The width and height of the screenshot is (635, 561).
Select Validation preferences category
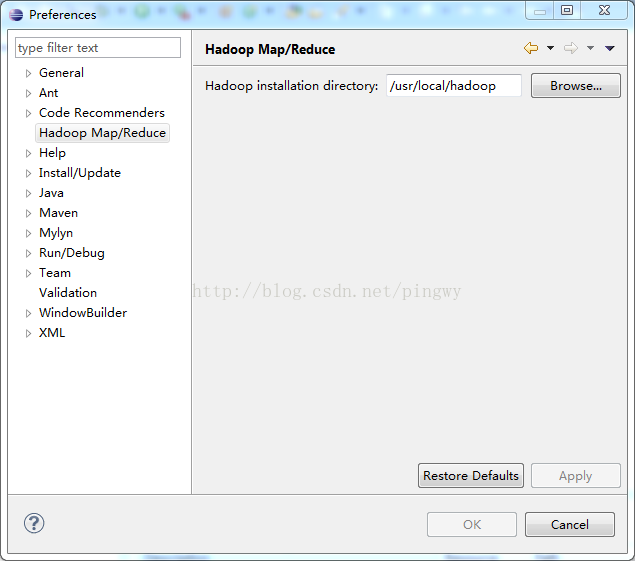coord(68,292)
